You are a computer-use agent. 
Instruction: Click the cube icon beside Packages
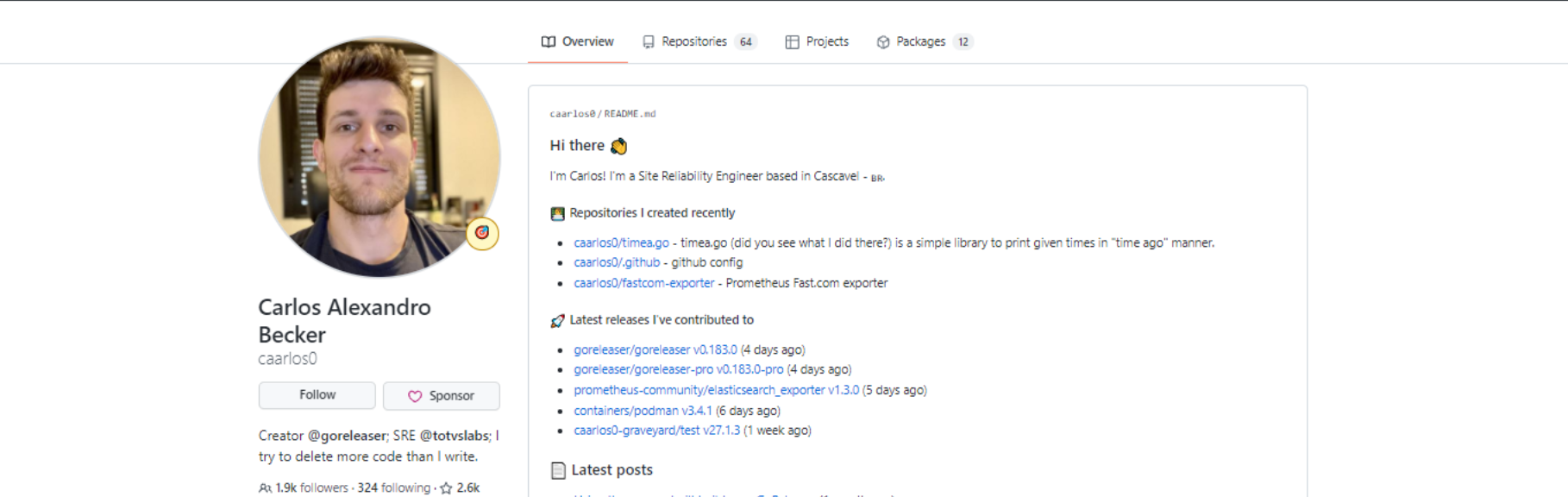tap(883, 41)
